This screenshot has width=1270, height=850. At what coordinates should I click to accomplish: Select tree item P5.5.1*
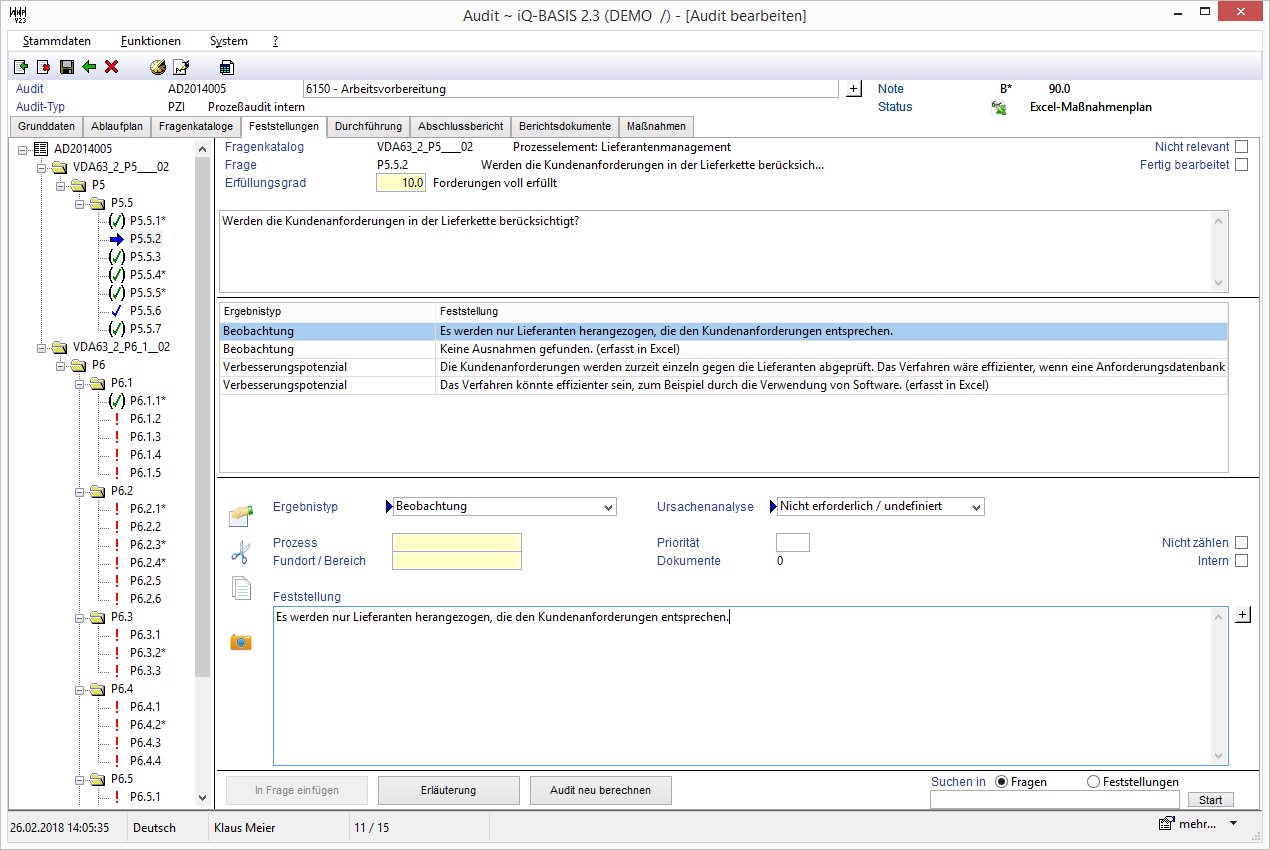click(148, 221)
